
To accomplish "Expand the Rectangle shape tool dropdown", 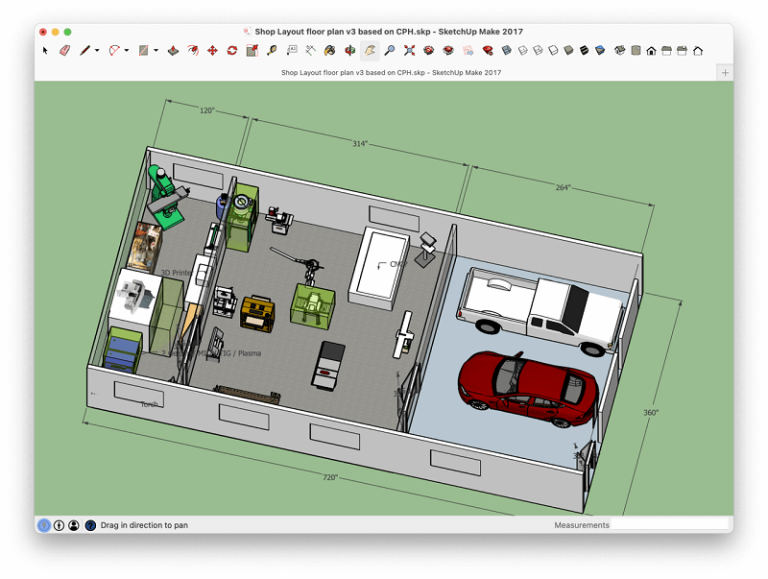I will click(x=156, y=50).
